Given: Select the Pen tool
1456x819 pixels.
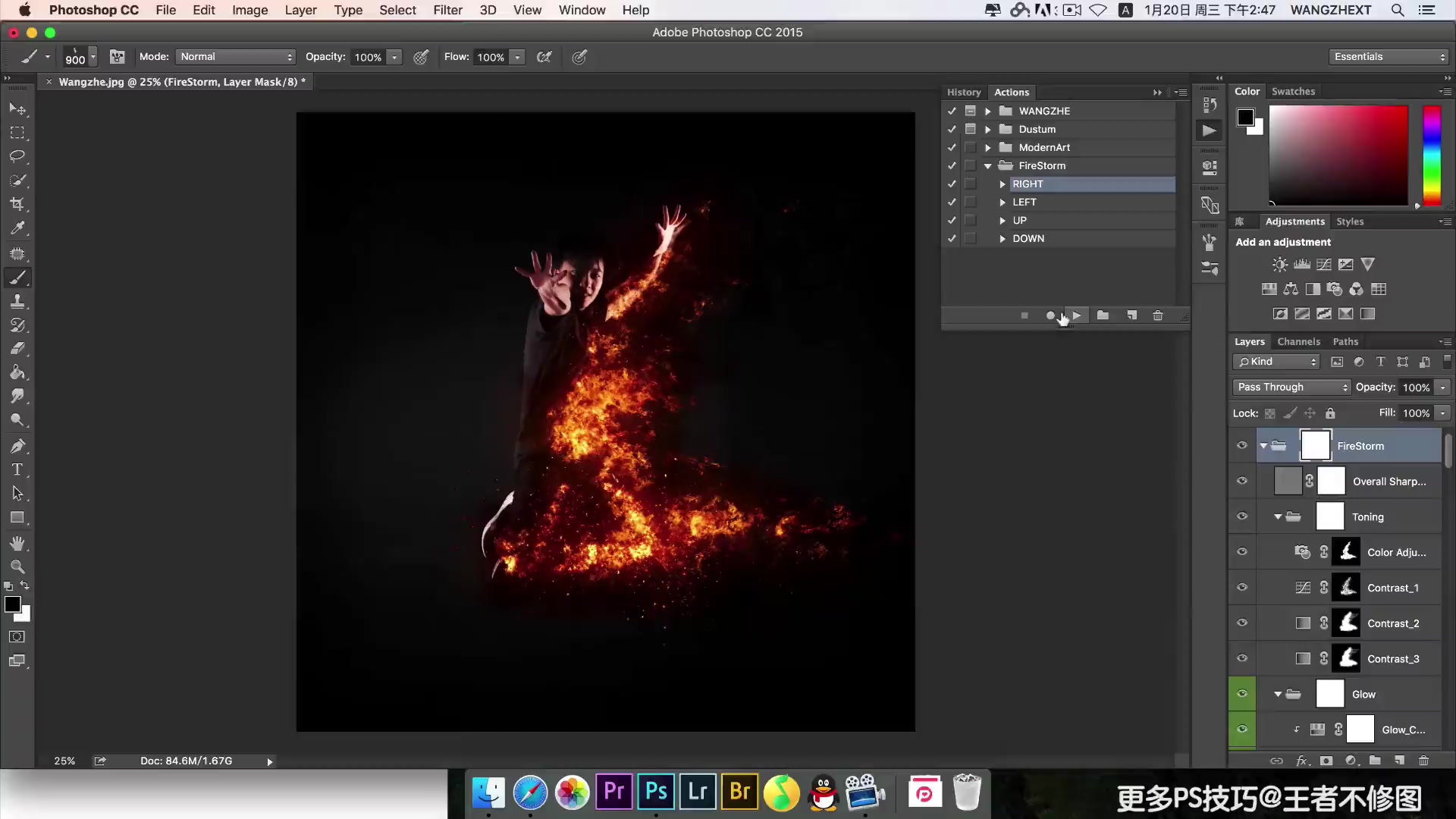Looking at the screenshot, I should point(17,446).
